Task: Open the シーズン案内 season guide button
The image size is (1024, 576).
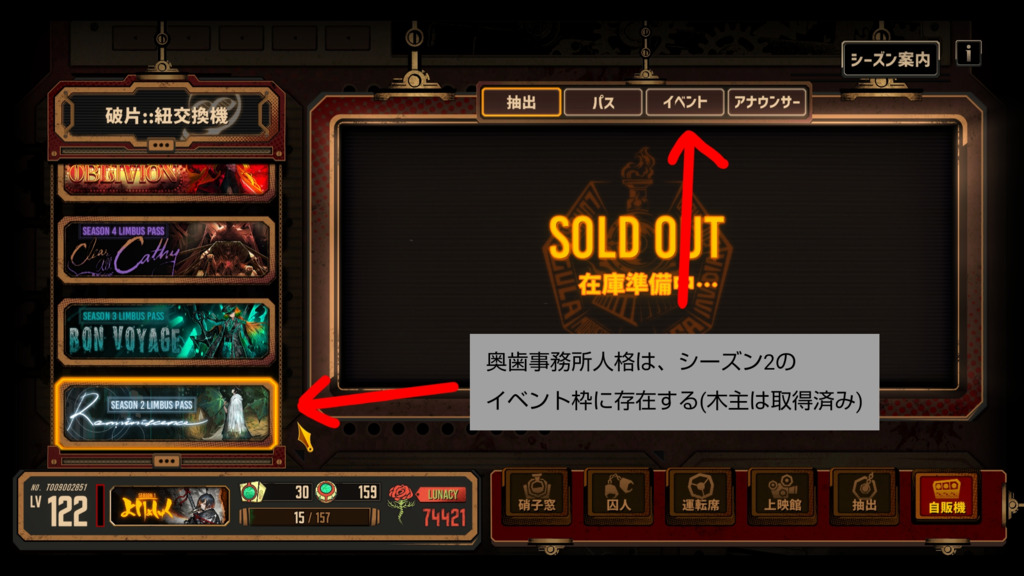Action: tap(890, 59)
